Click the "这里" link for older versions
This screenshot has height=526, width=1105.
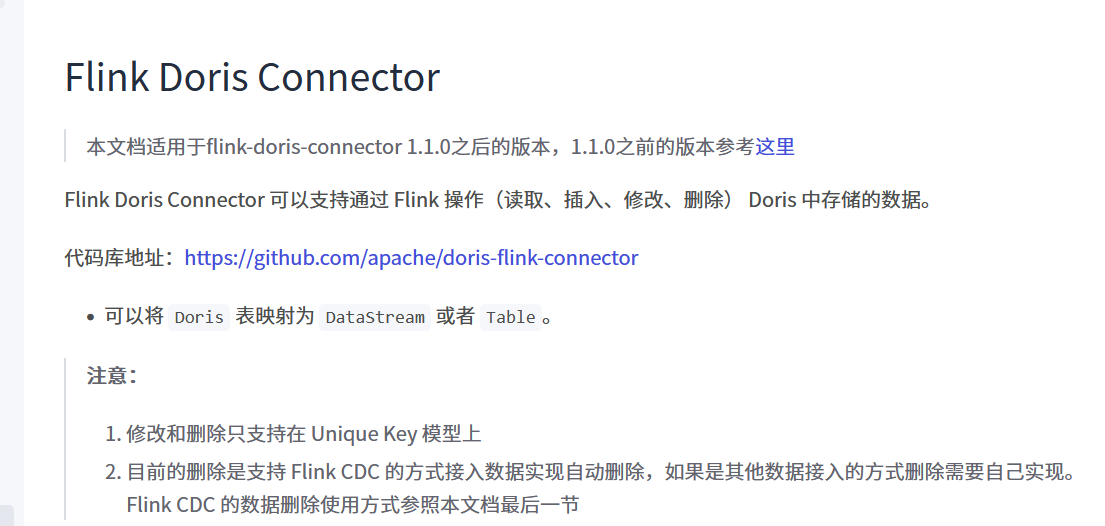pos(775,147)
